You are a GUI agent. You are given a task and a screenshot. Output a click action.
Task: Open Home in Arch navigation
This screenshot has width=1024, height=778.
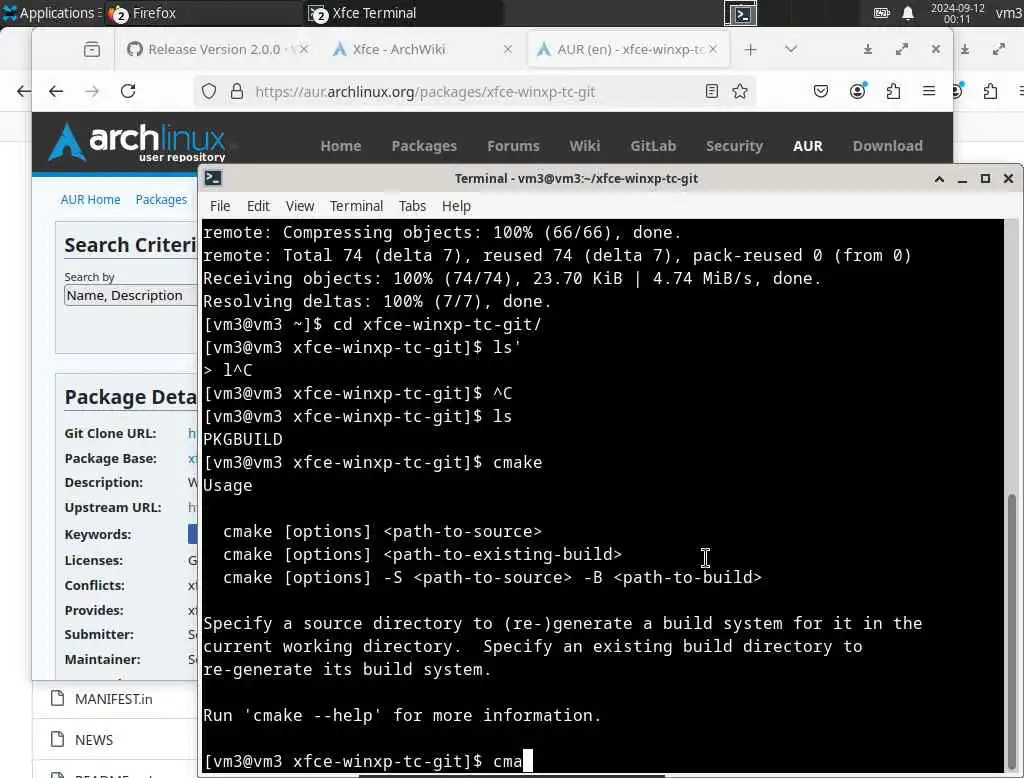coord(341,146)
